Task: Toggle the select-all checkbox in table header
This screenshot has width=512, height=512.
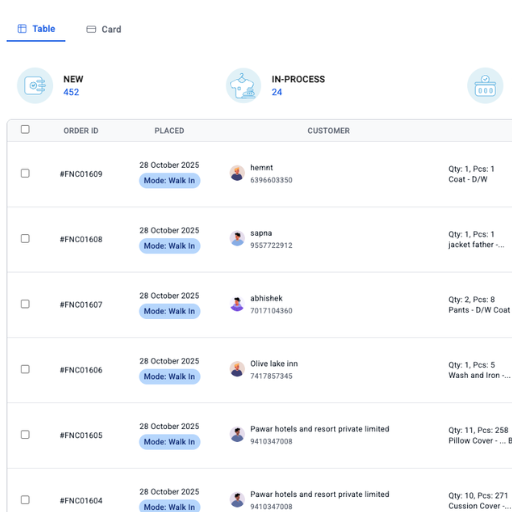Action: click(25, 129)
